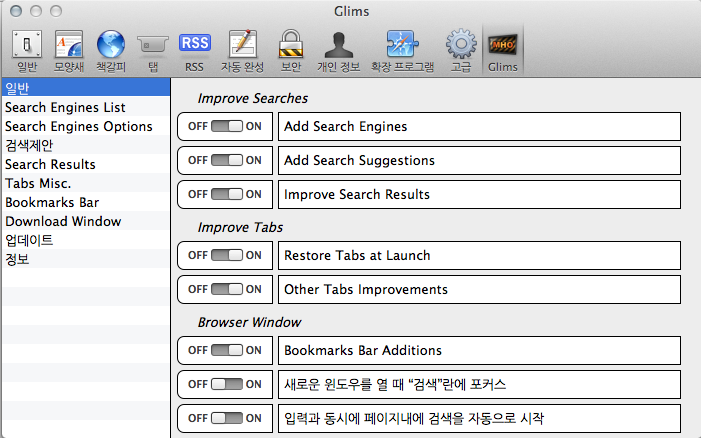Viewport: 701px width, 438px height.
Task: Select 정보 in the sidebar
Action: pos(86,259)
